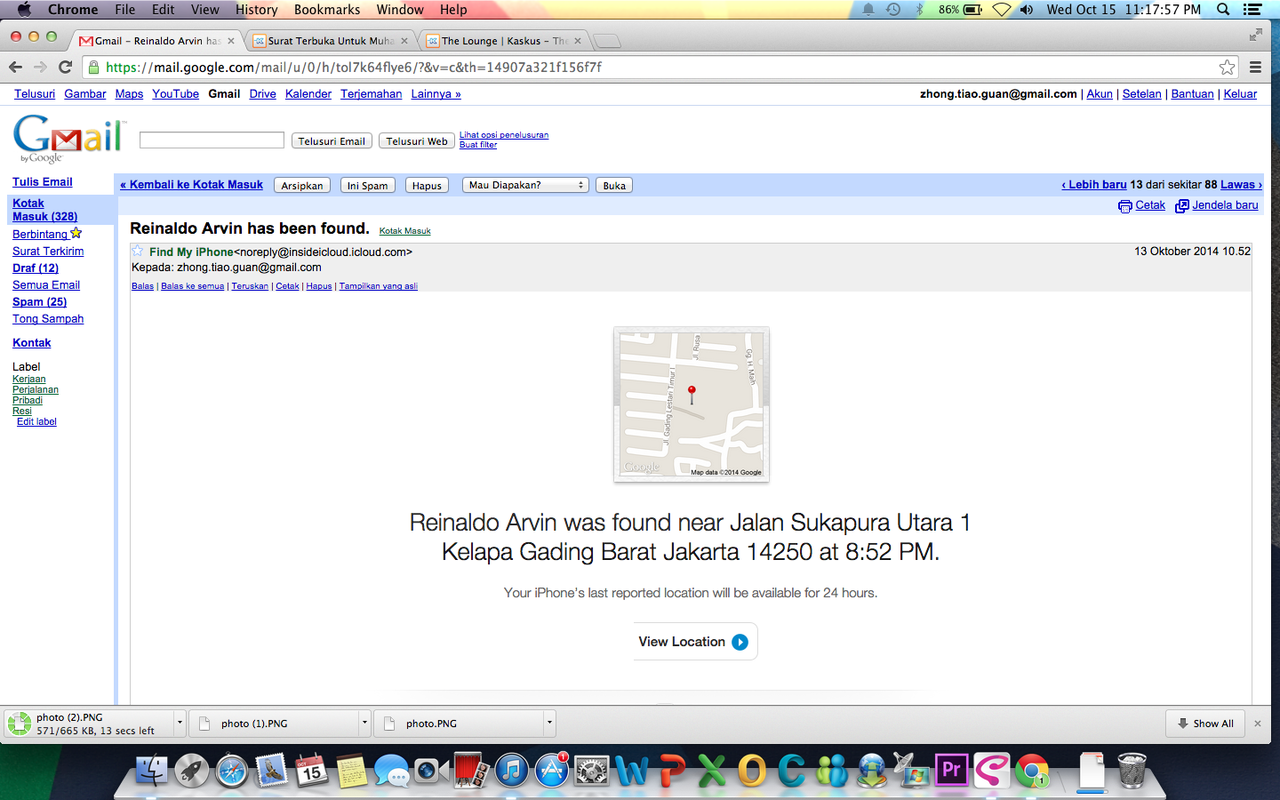1280x800 pixels.
Task: Go back via Kembali ke Kotak Masuk
Action: pos(191,184)
